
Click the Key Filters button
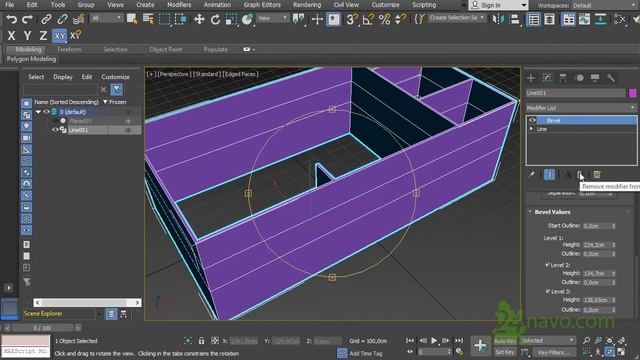pyautogui.click(x=553, y=352)
